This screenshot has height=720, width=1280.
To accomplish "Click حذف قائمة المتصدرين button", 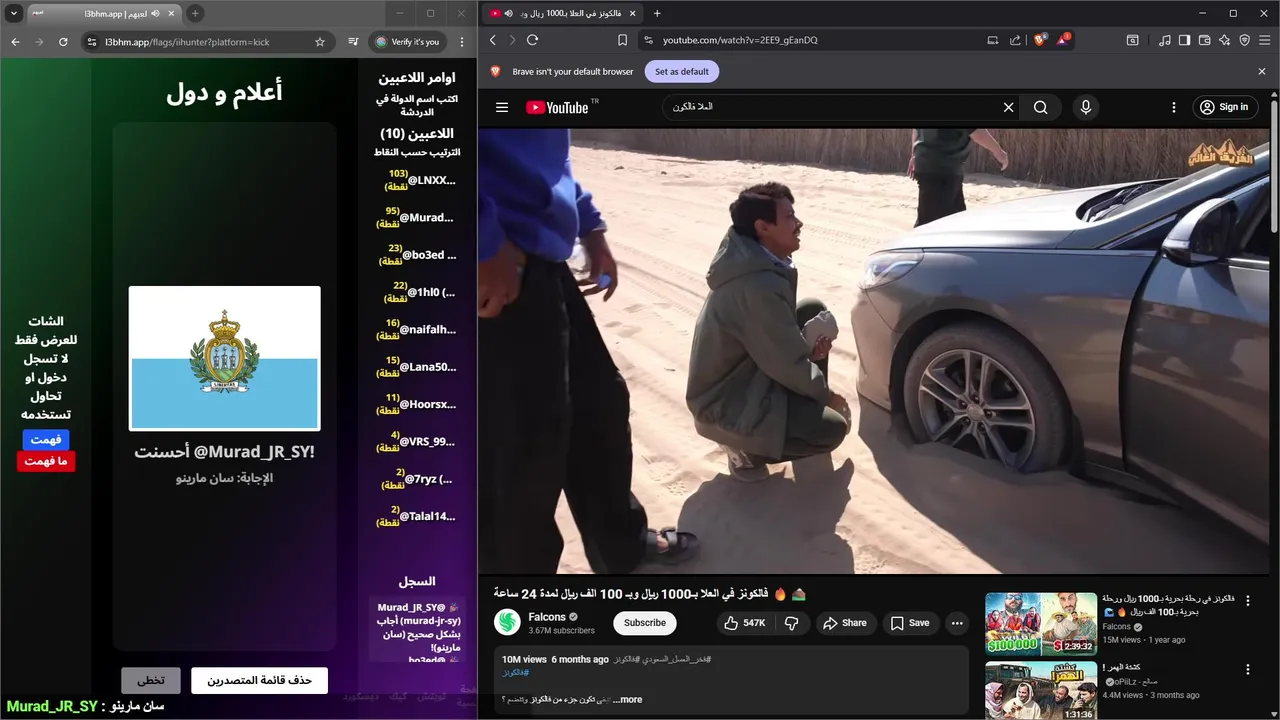I will click(x=259, y=681).
